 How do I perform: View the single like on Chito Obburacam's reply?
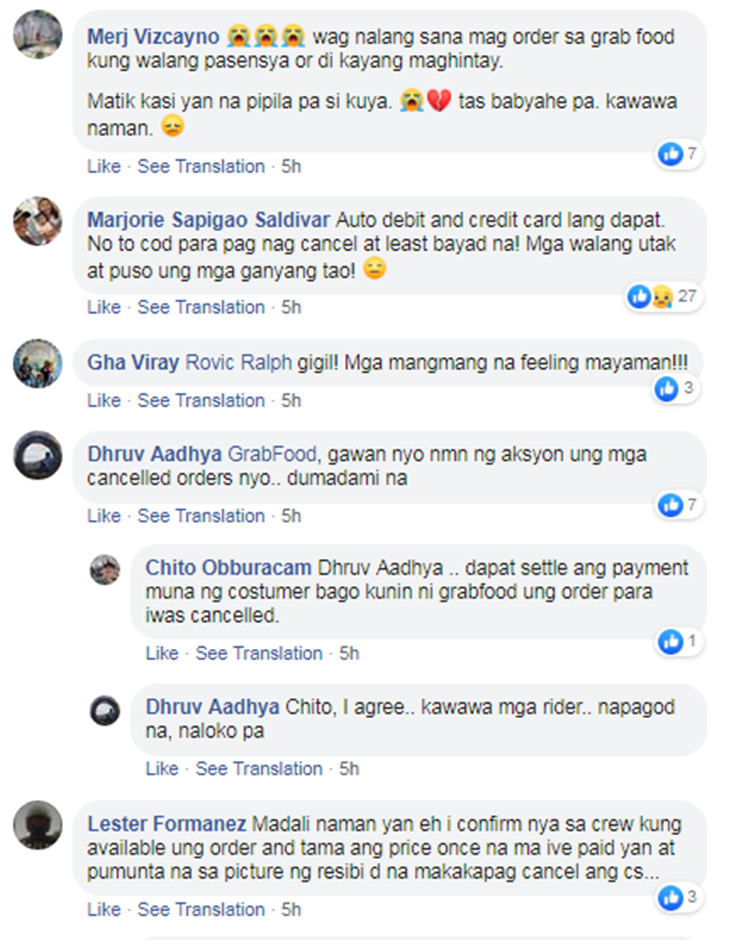click(678, 641)
